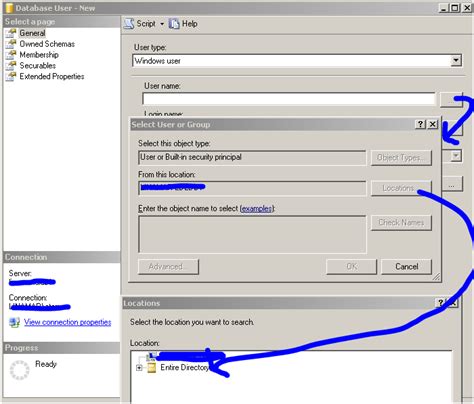474x404 pixels.
Task: Click the Database User title bar icon
Action: coord(9,8)
